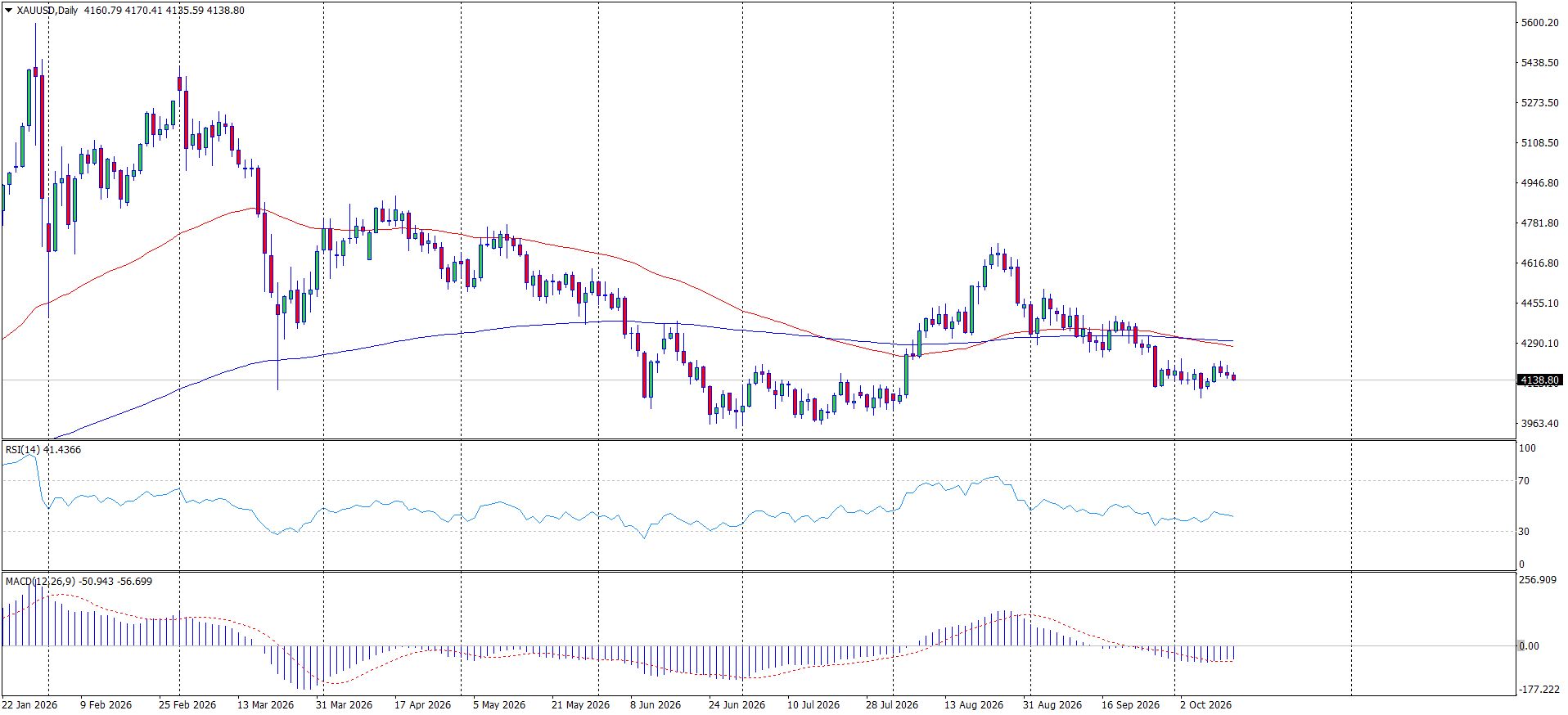1568x715 pixels.
Task: Click the XAUUSD,Daily chart title
Action: (x=47, y=11)
